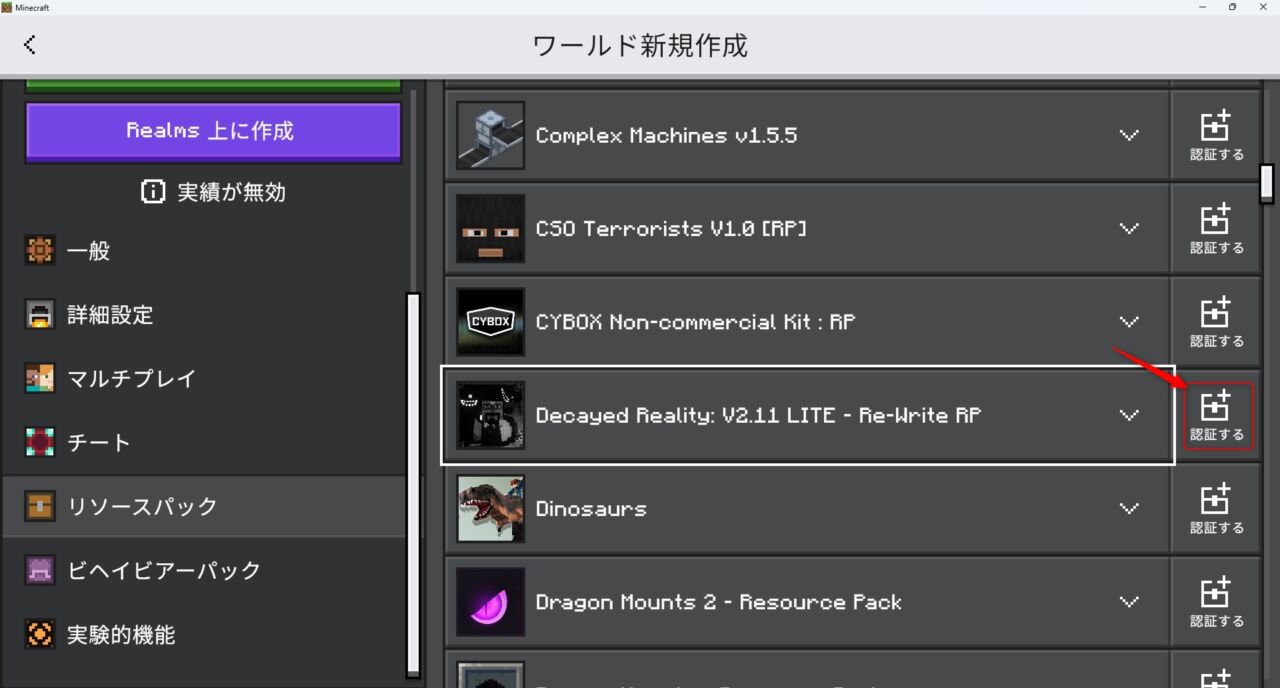Screen dimensions: 1280x688
Task: Click Complex Machines pack thumbnail
Action: pyautogui.click(x=490, y=135)
